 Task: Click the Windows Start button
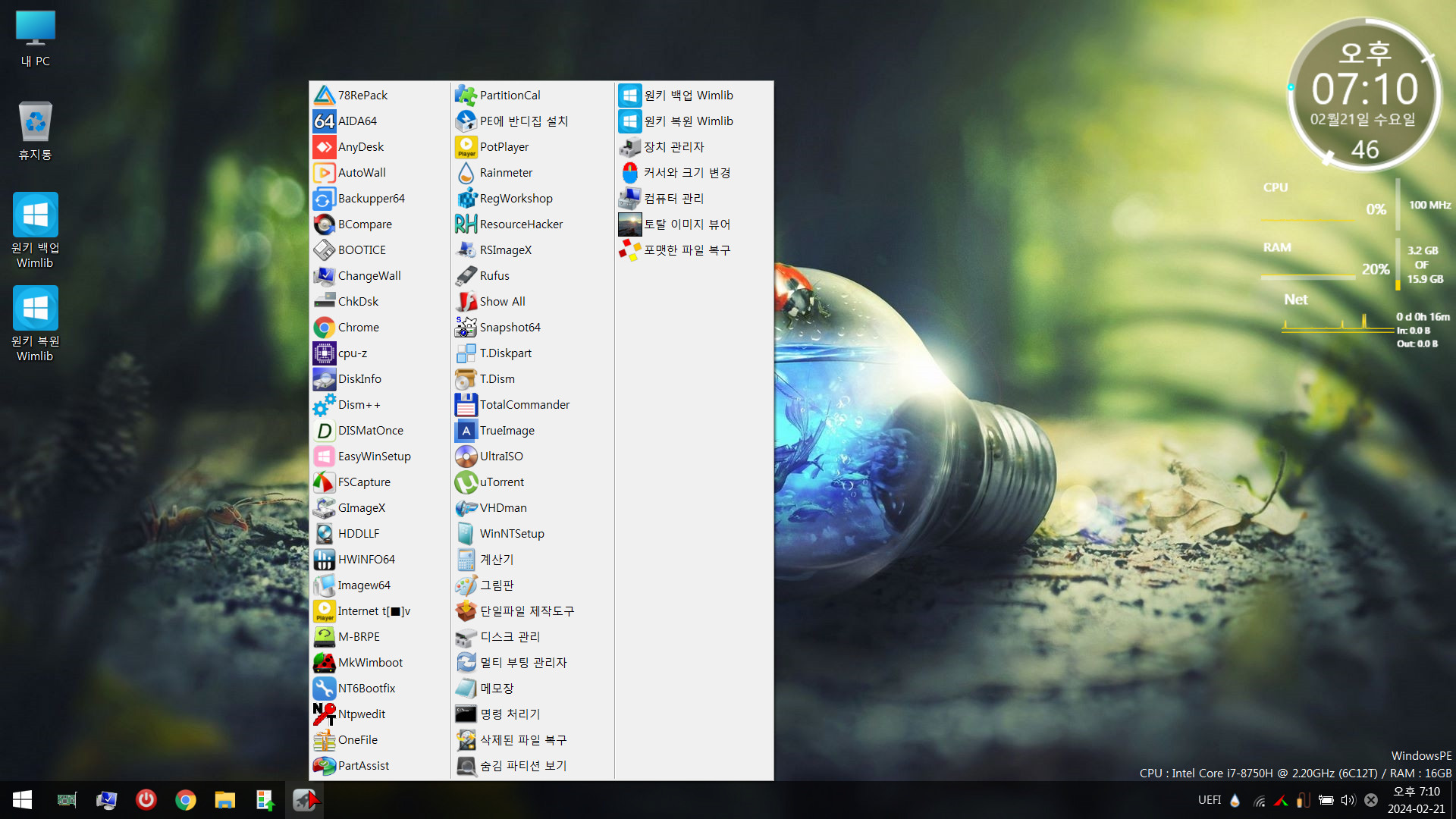(22, 800)
